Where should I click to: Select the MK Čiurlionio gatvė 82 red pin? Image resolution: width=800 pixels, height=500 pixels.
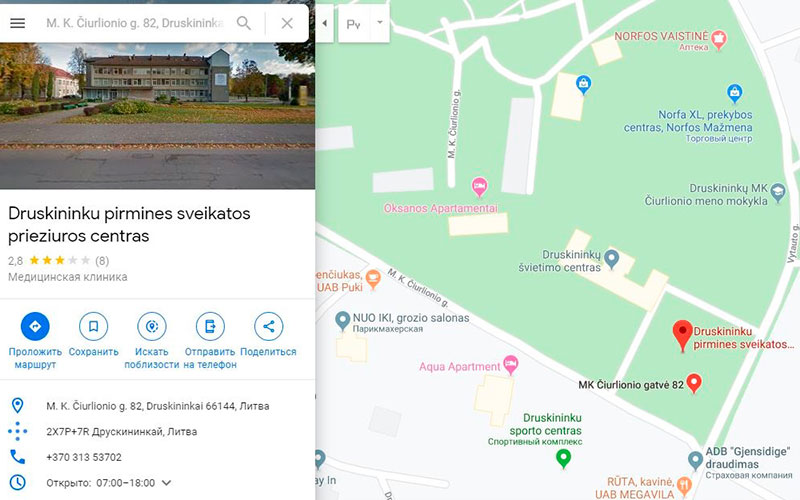693,383
